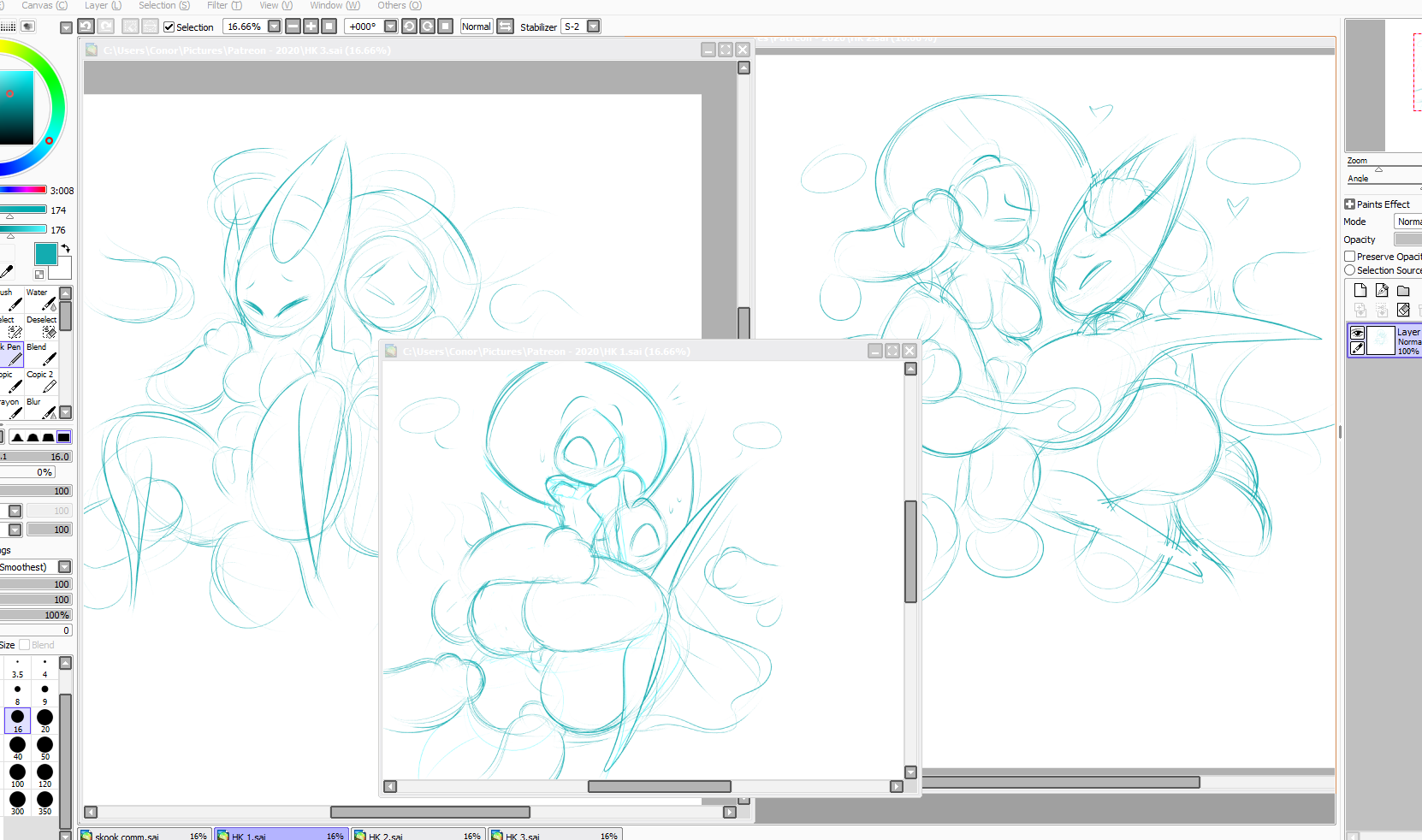Enable the Preserve Opacity checkbox

pos(1349,257)
